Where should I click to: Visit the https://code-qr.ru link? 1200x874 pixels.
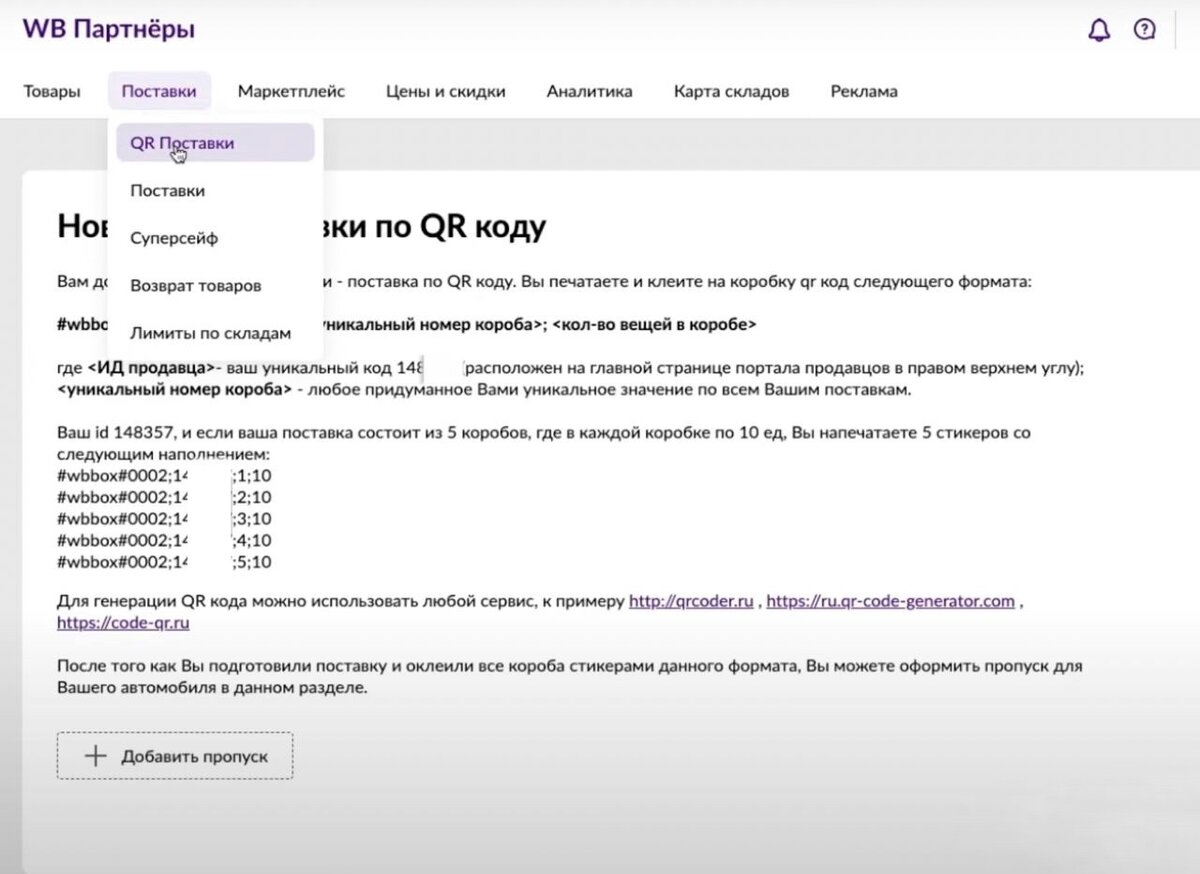(124, 622)
